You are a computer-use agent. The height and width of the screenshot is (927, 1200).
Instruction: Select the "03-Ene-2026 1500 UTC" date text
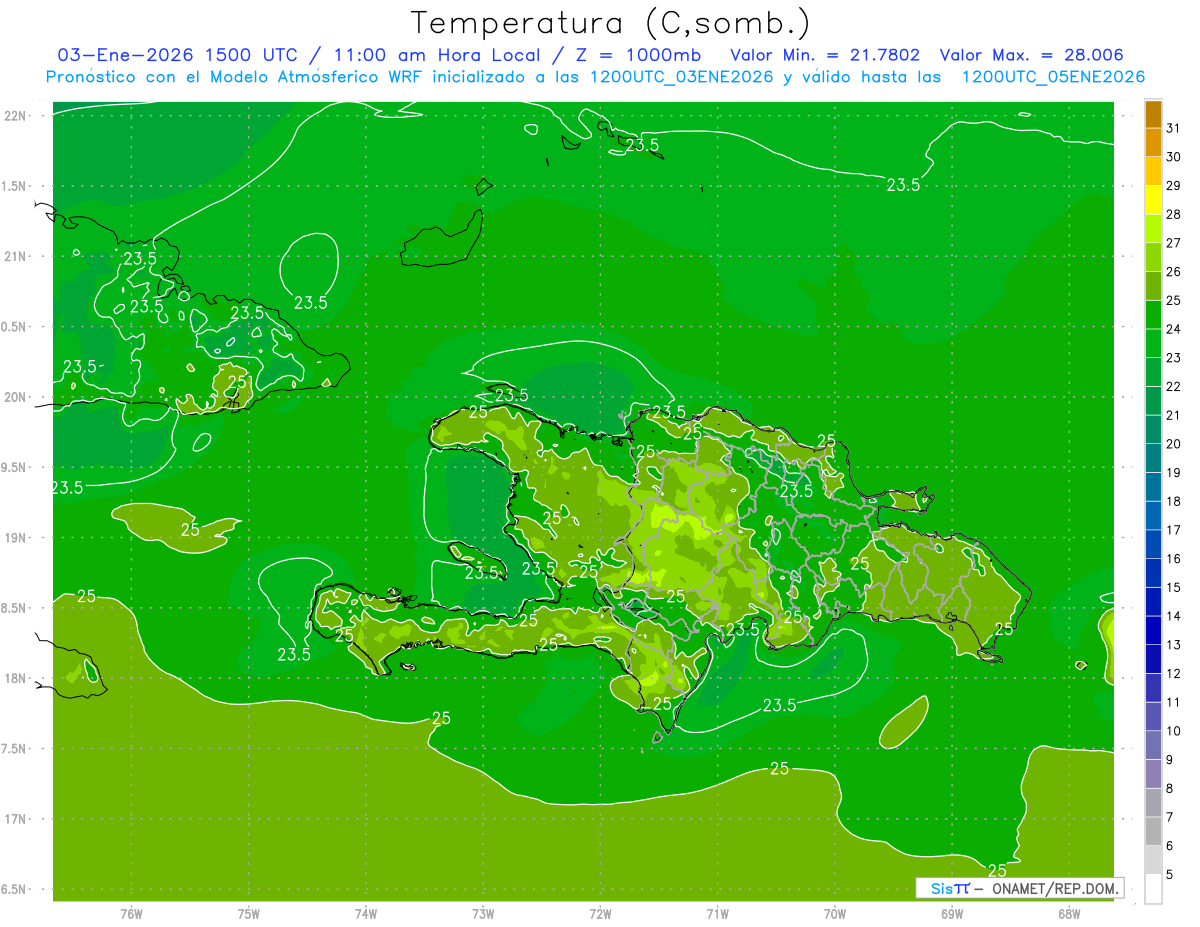coord(177,55)
